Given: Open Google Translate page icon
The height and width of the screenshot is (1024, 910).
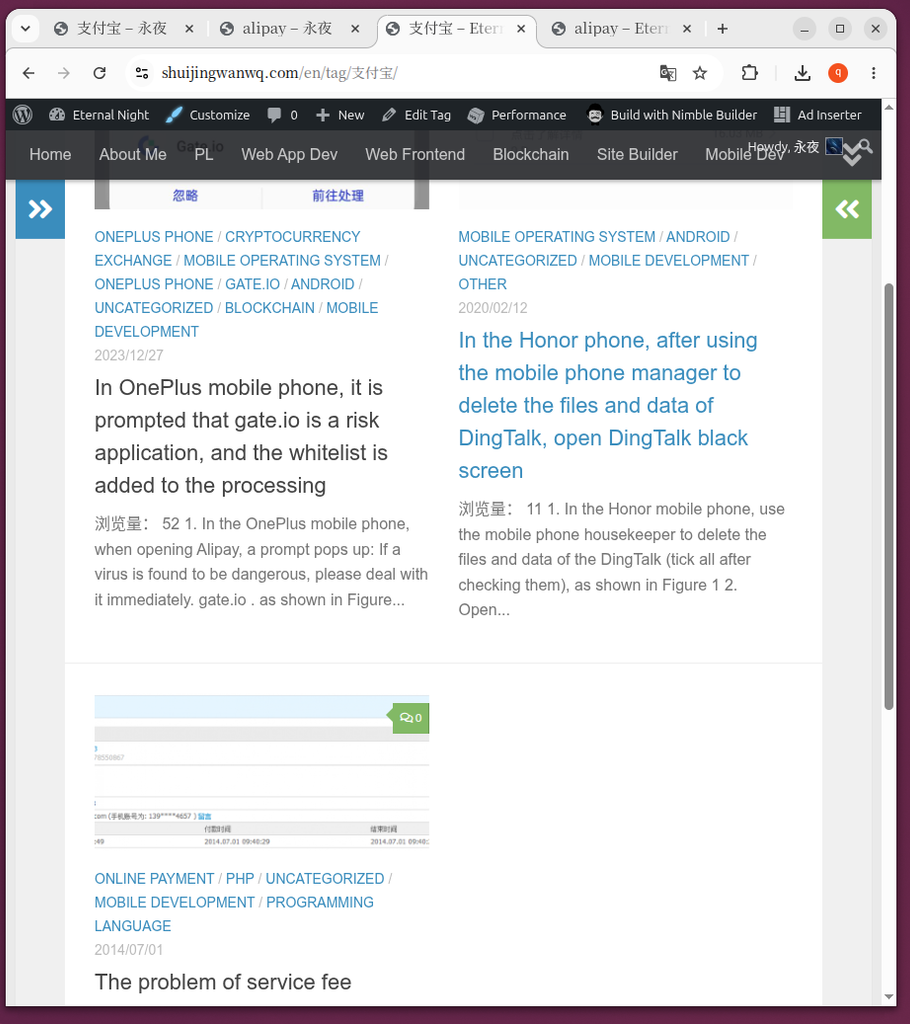Looking at the screenshot, I should pos(668,73).
